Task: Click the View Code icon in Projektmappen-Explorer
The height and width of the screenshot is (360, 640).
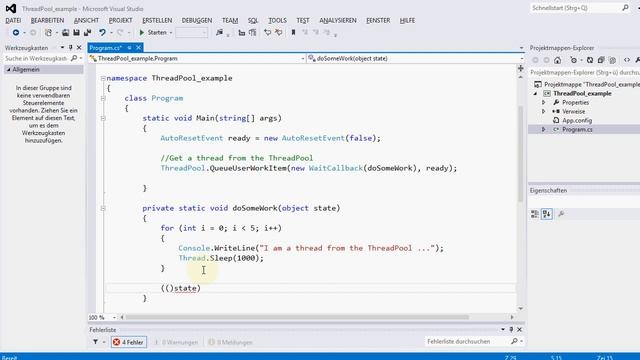Action: click(x=627, y=60)
